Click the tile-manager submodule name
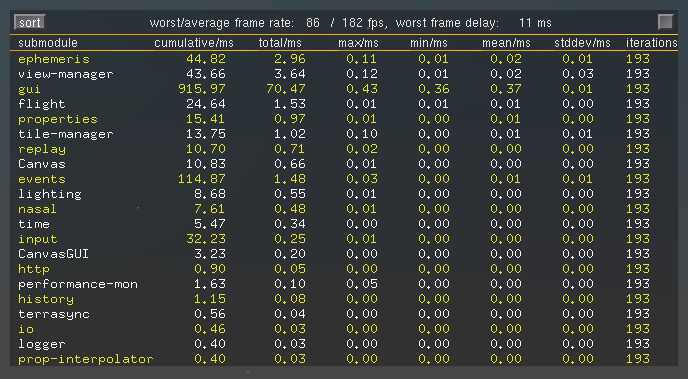This screenshot has width=688, height=379. point(65,134)
